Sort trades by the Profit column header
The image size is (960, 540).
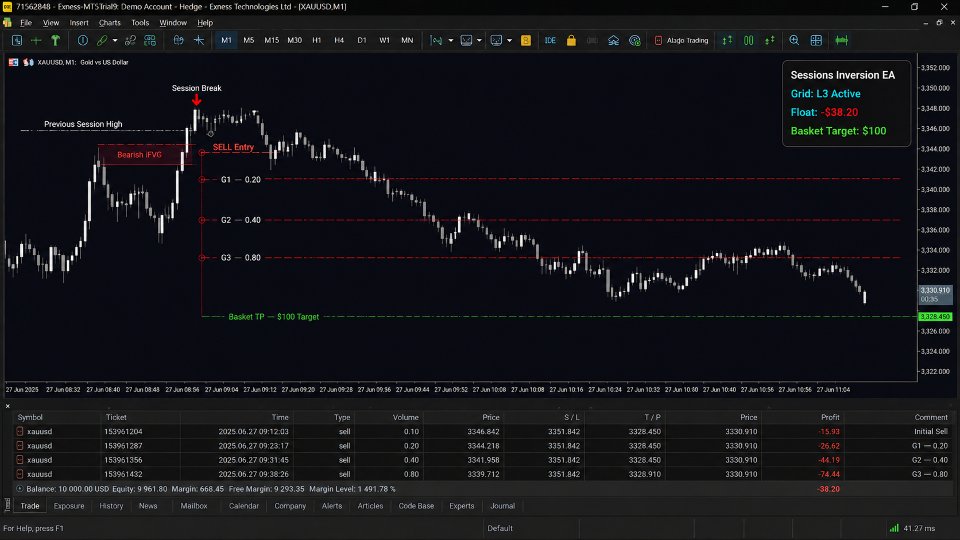point(830,417)
